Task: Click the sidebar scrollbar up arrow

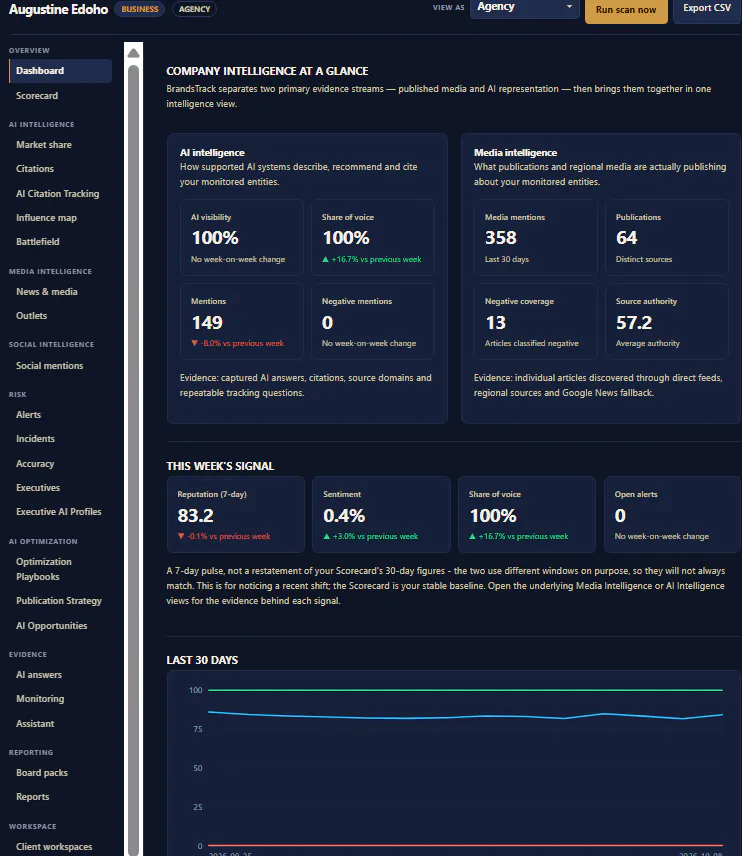Action: click(133, 53)
